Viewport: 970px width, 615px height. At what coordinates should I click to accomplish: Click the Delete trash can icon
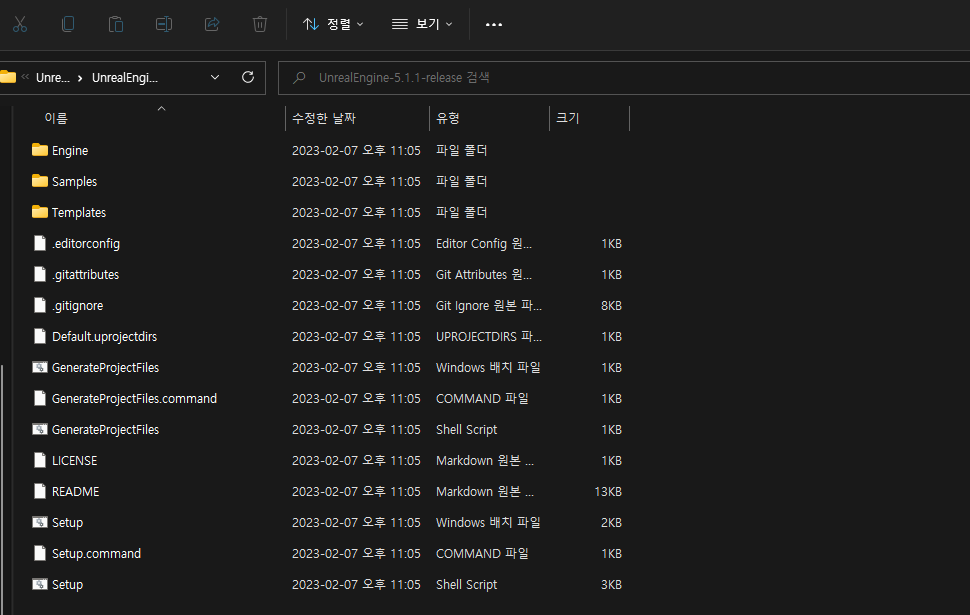coord(260,24)
